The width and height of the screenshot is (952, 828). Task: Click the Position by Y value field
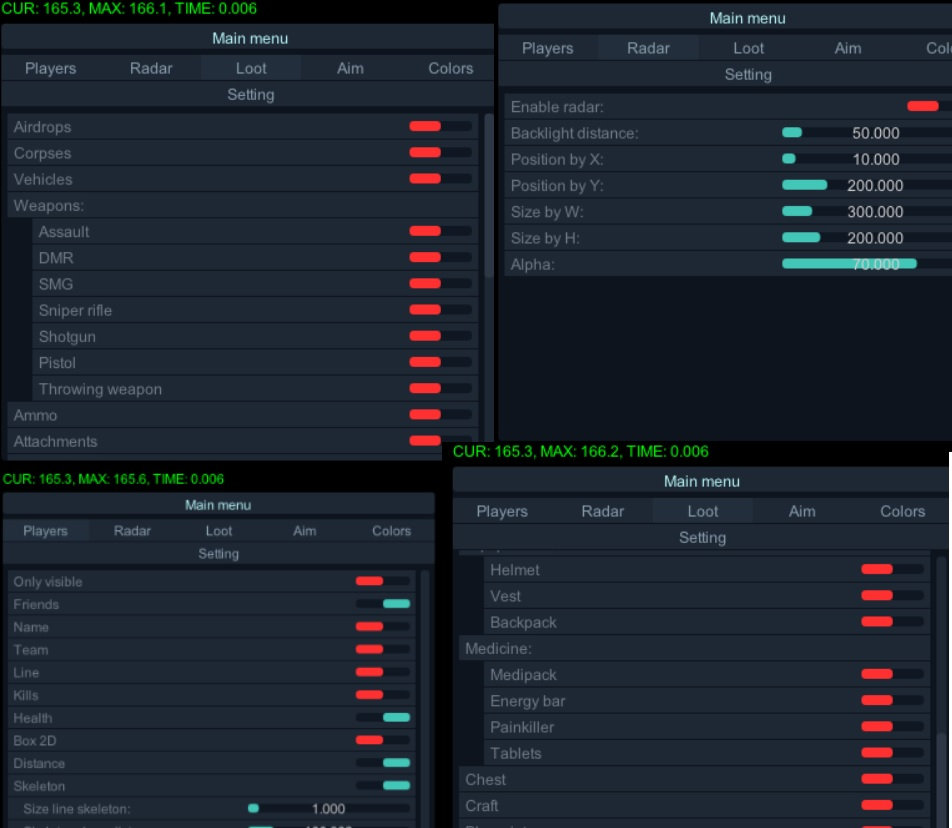point(877,185)
